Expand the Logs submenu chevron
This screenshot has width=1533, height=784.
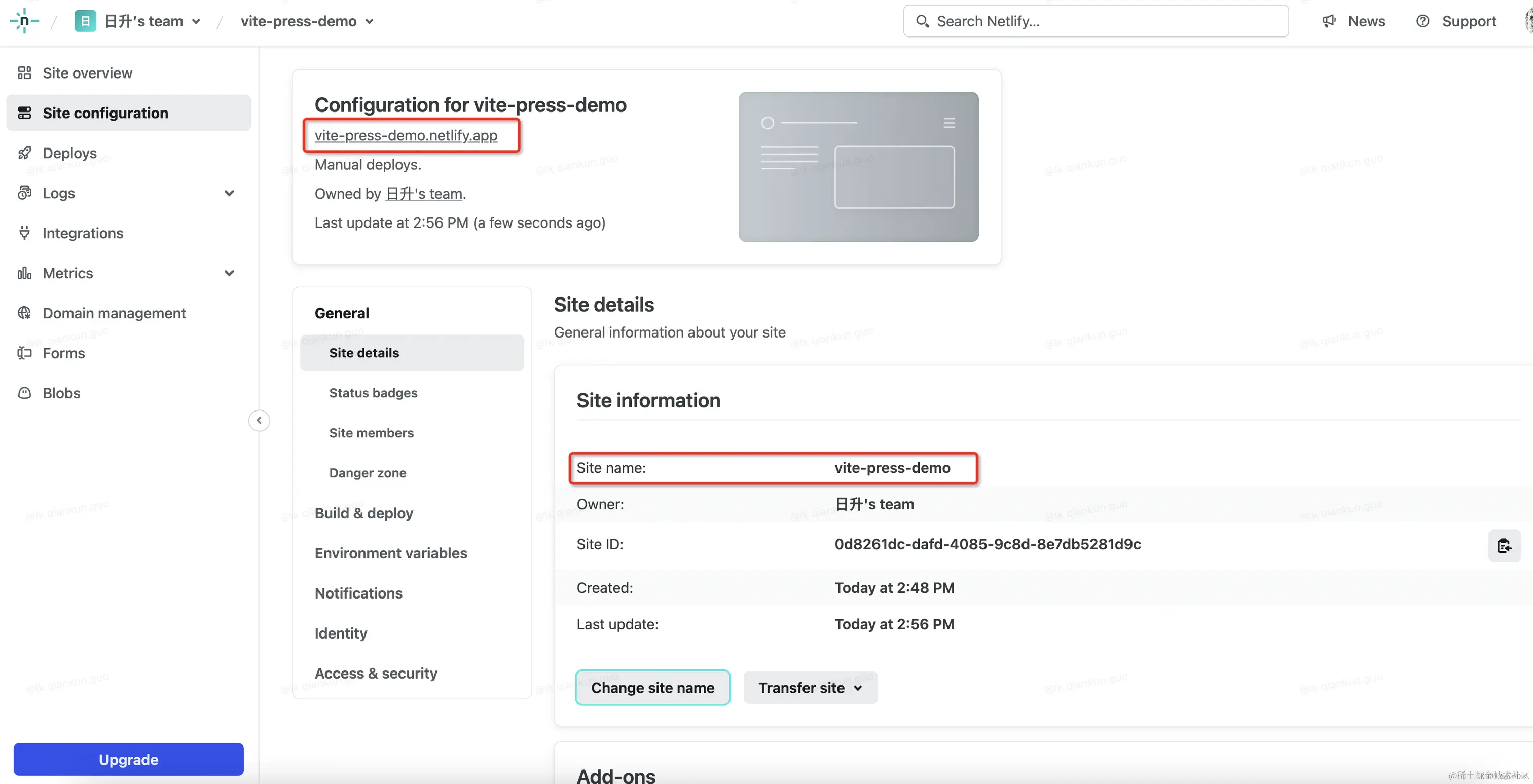point(229,193)
